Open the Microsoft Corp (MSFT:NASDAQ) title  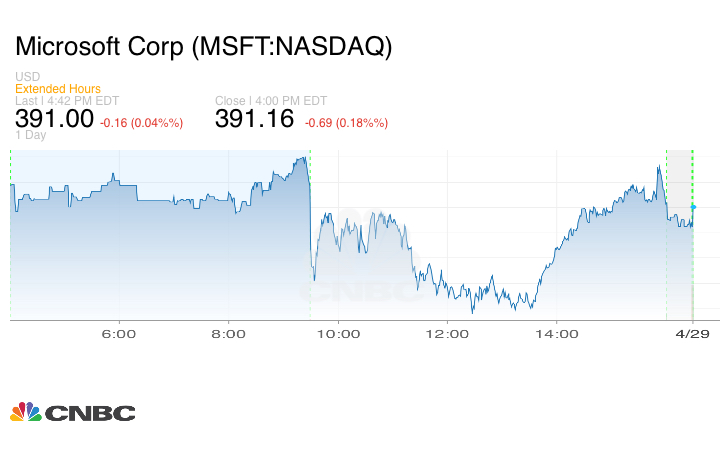(204, 47)
